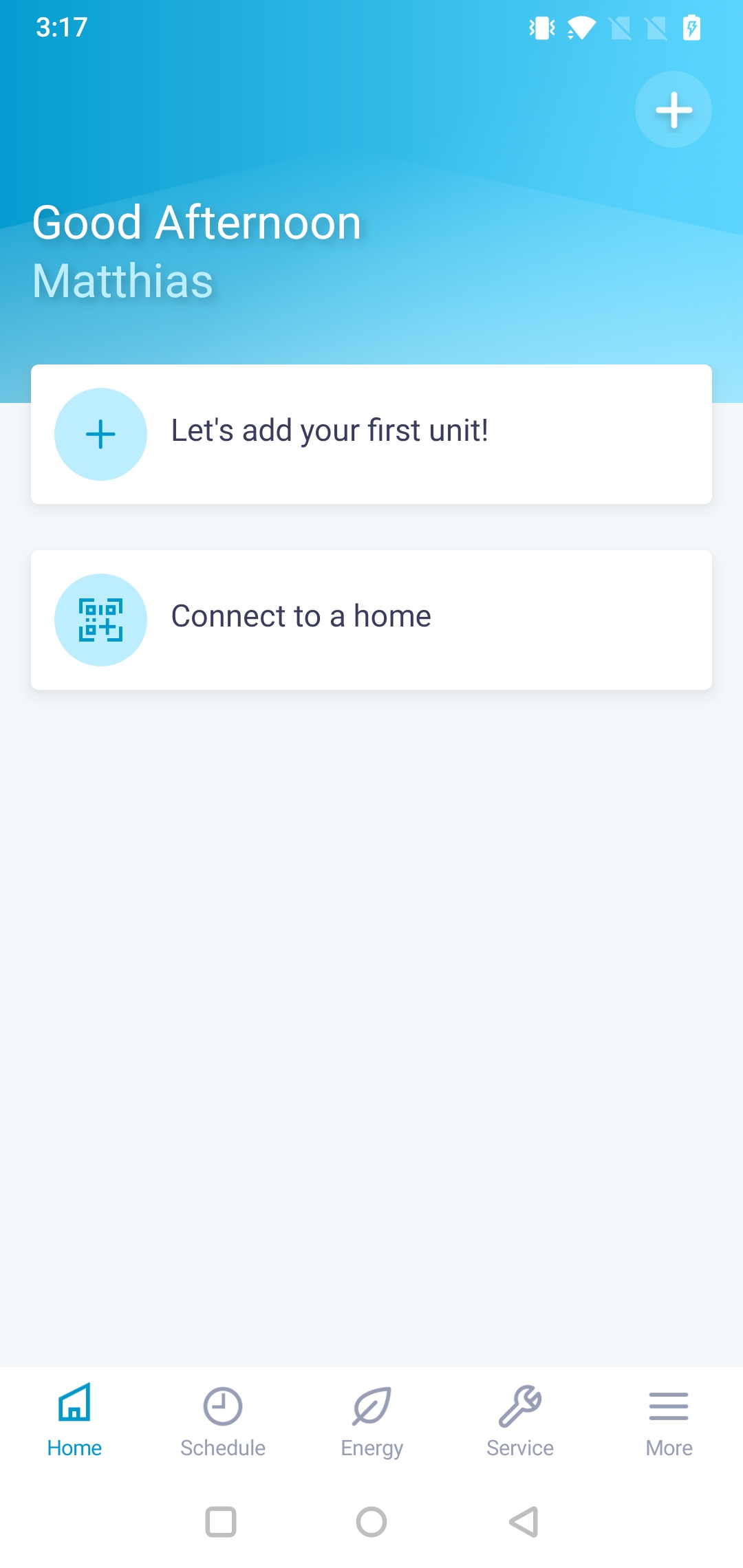The height and width of the screenshot is (1568, 743).
Task: Tap the plus circle on first unit card
Action: (100, 434)
